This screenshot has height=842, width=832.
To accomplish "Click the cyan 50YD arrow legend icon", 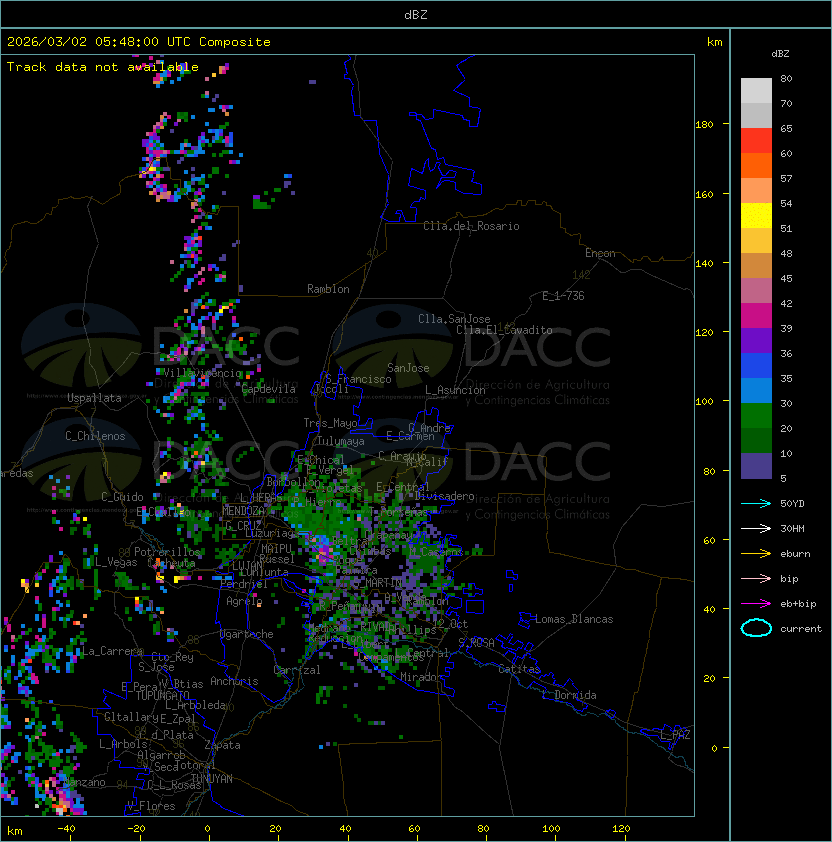I will click(x=756, y=504).
